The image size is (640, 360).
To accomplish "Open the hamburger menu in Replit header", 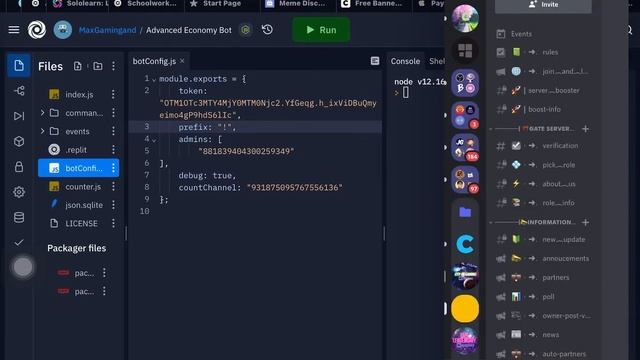I will point(14,30).
